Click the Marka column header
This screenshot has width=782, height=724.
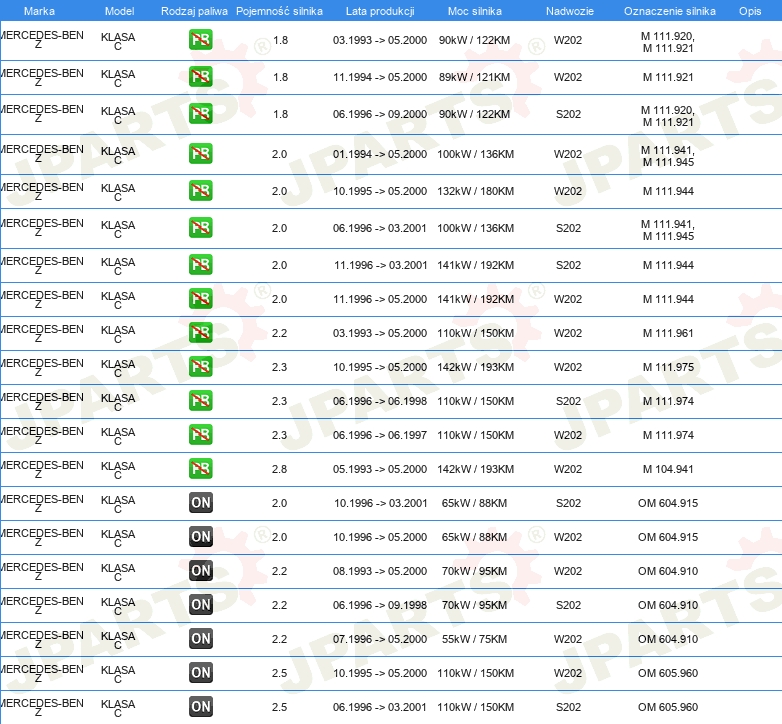click(x=39, y=11)
